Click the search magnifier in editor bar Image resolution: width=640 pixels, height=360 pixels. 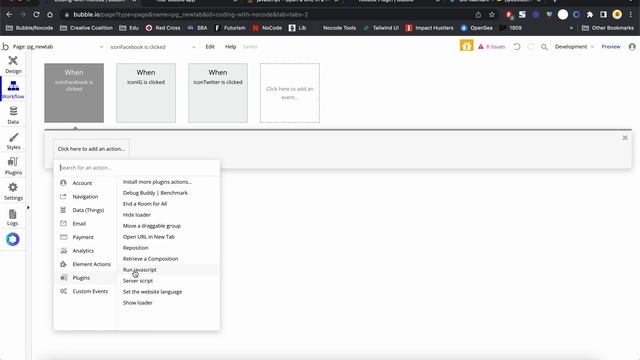click(x=544, y=47)
